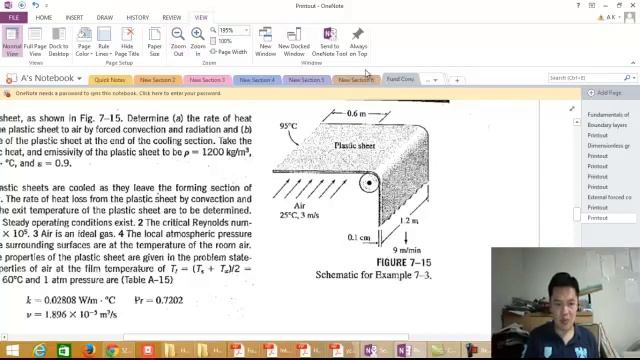Switch to Full Page View

click(35, 42)
